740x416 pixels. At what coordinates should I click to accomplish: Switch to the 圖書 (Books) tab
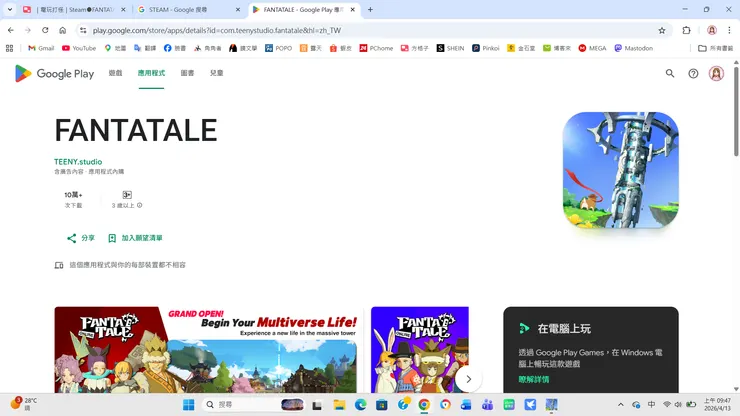tap(187, 73)
